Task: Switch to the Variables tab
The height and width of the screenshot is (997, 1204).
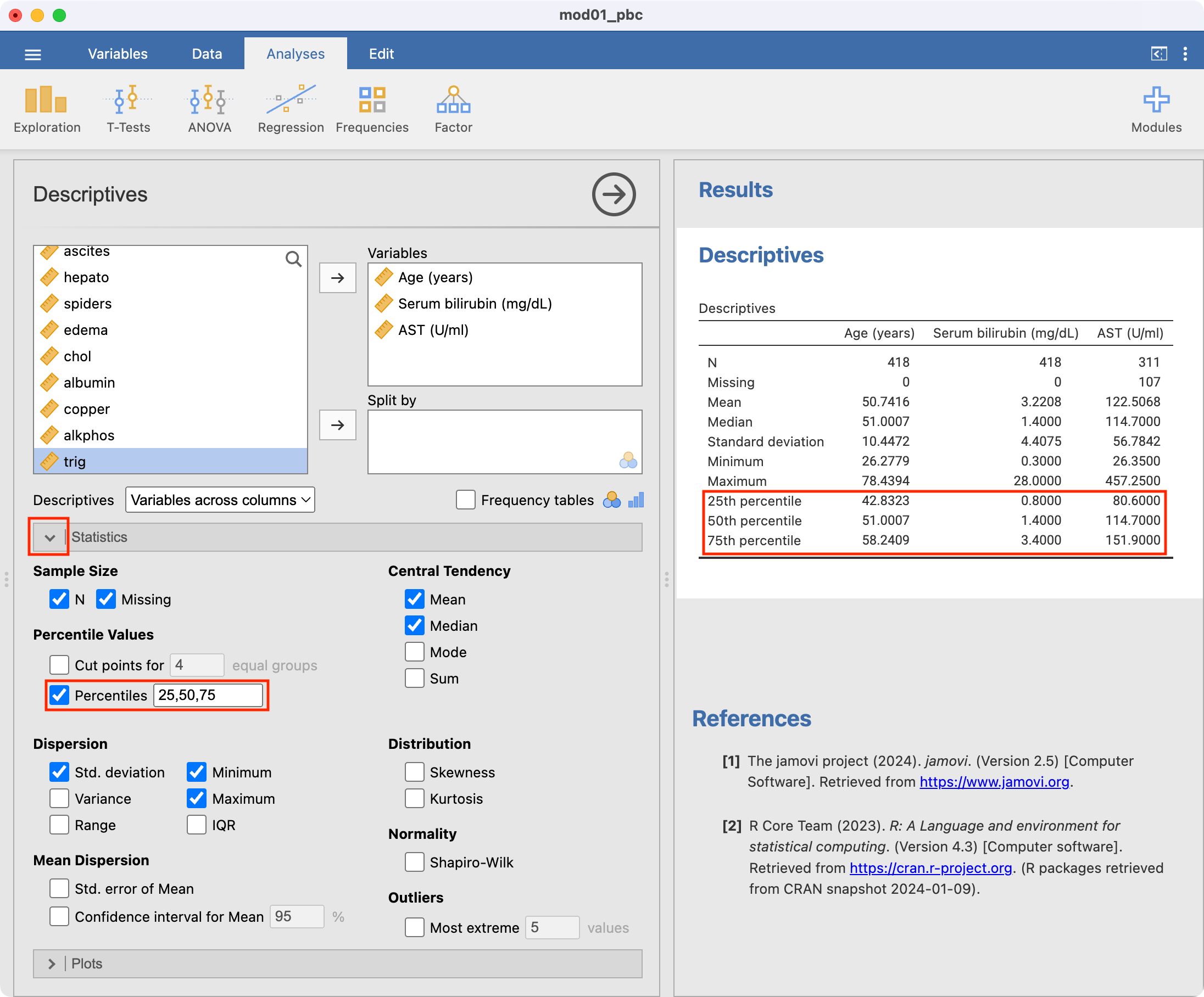Action: click(118, 54)
